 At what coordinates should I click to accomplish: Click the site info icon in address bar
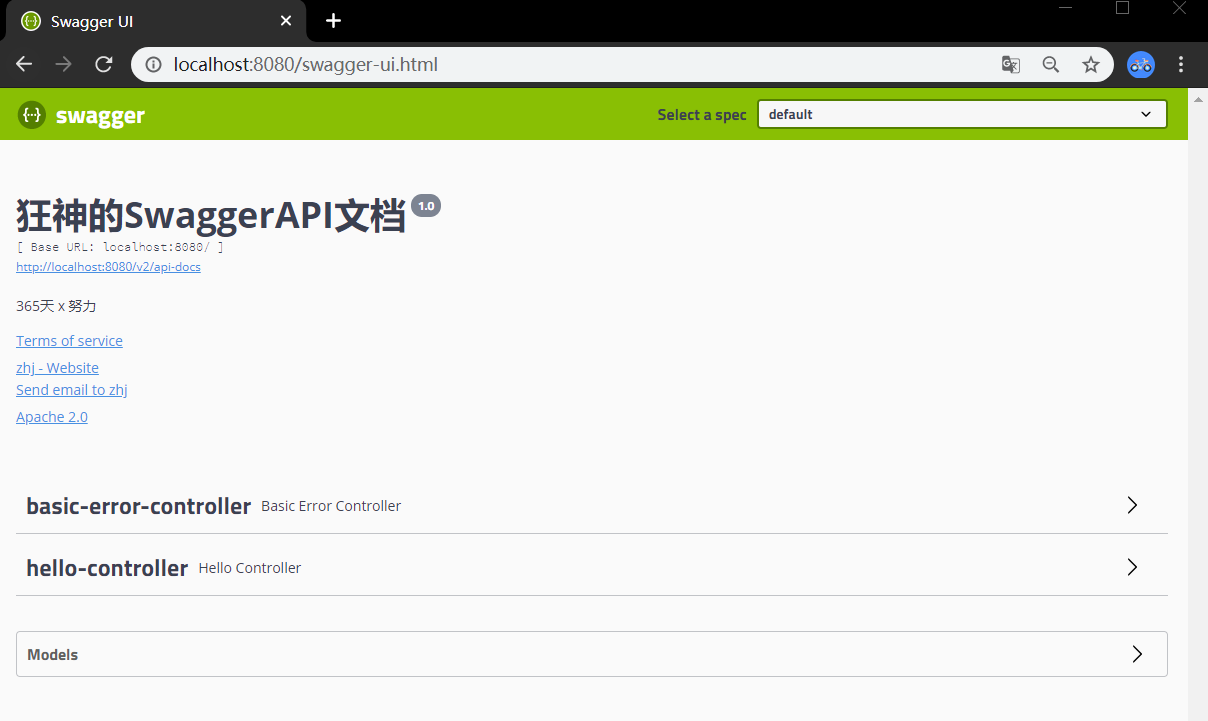click(x=153, y=65)
